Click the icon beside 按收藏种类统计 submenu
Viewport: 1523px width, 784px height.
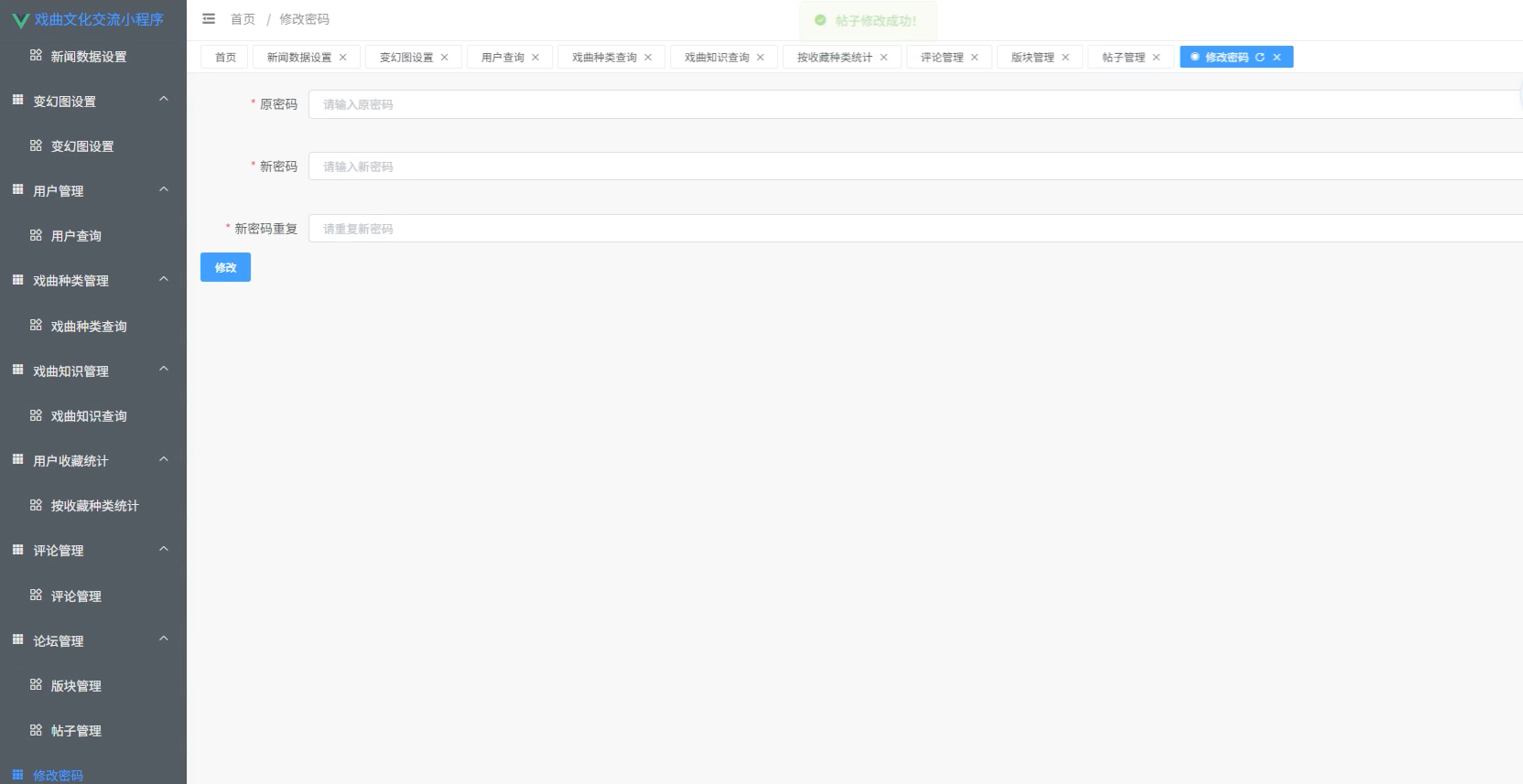(36, 505)
